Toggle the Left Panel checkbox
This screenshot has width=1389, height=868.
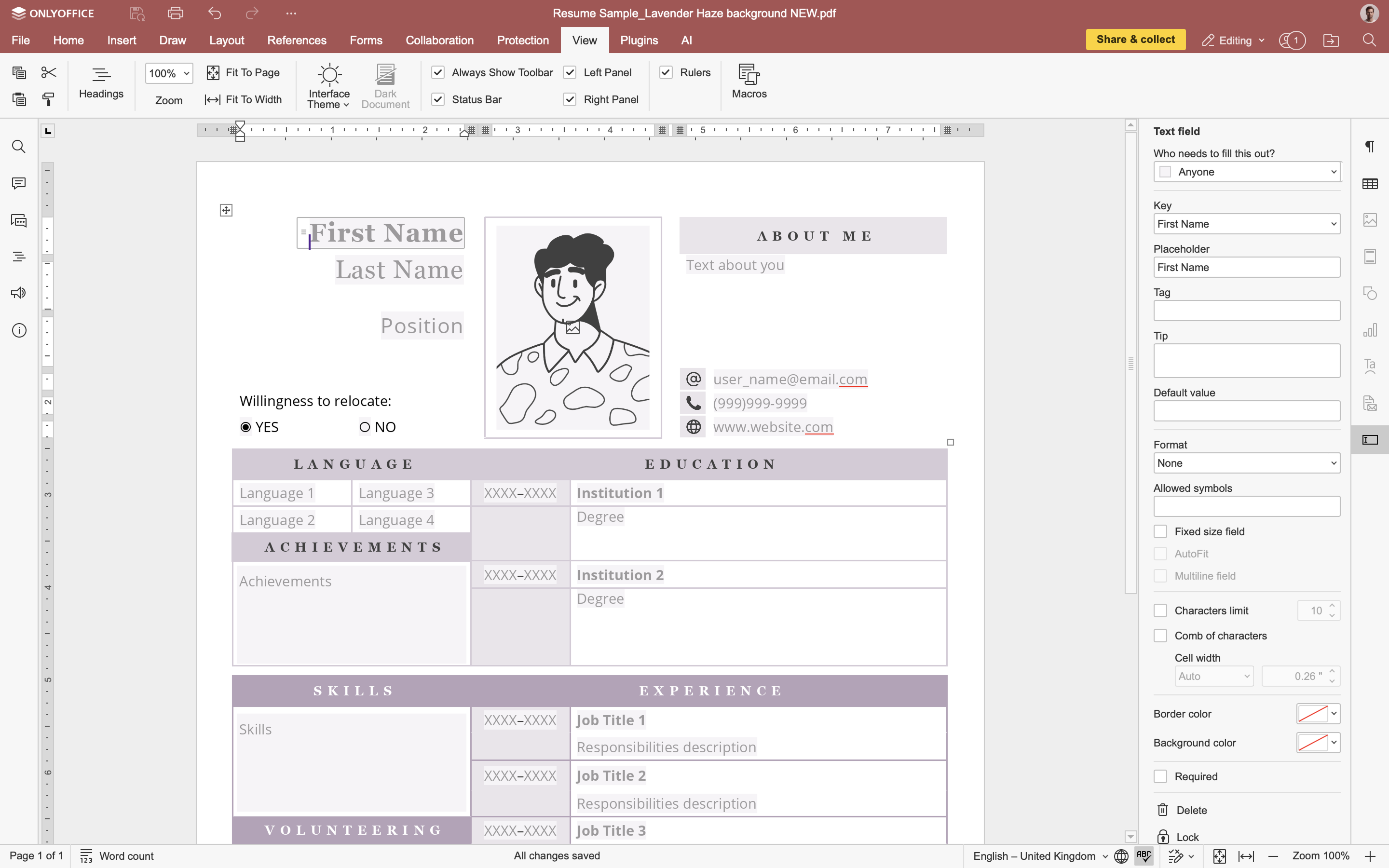click(570, 72)
